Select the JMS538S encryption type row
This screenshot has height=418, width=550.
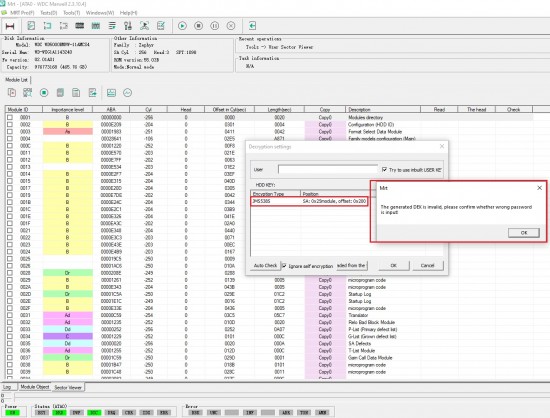point(309,201)
